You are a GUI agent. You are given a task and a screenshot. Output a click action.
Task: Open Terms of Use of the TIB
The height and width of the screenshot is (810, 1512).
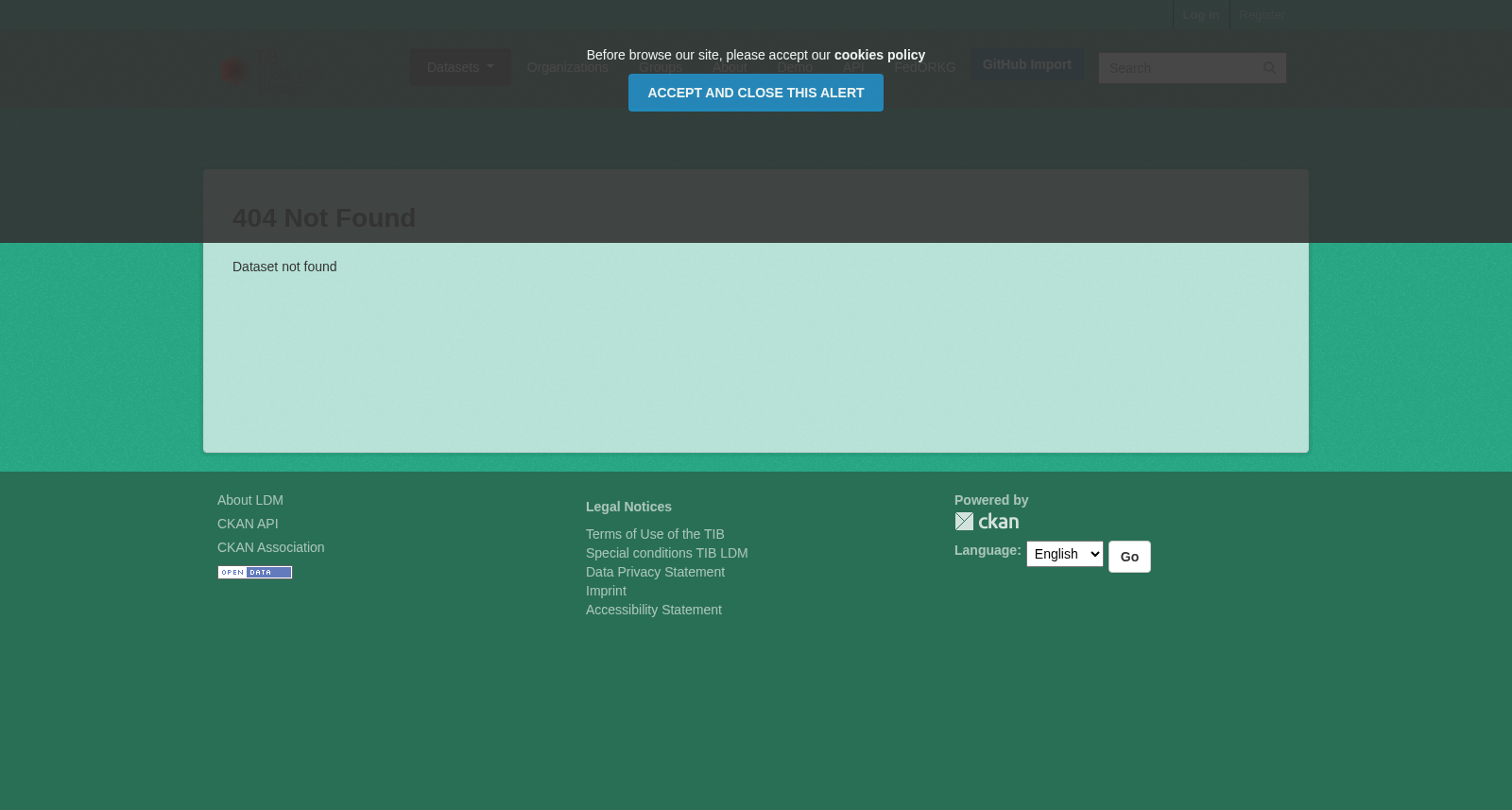(655, 534)
